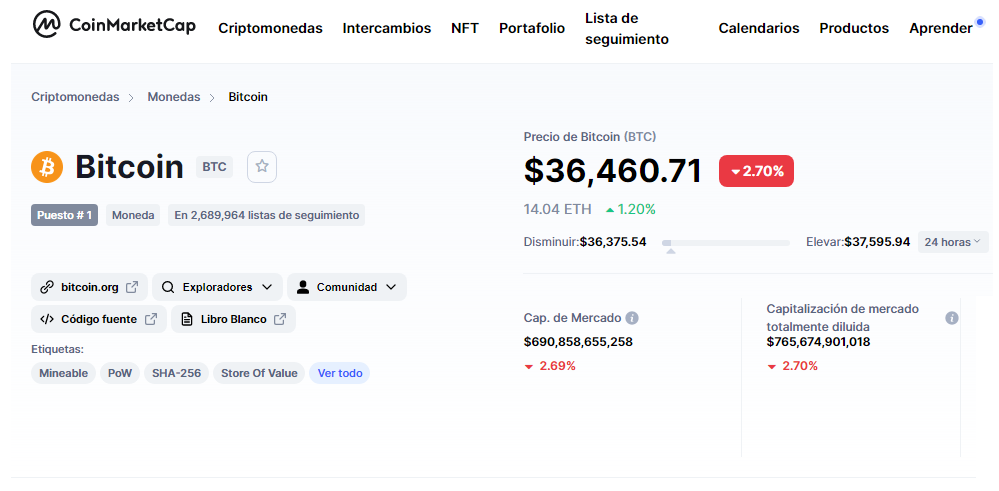Screen dimensions: 999x491
Task: Go to NFT section
Action: (x=465, y=28)
